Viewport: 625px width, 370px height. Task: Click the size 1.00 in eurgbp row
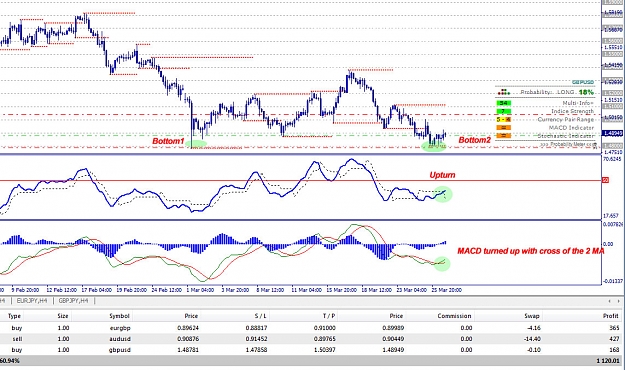point(63,328)
